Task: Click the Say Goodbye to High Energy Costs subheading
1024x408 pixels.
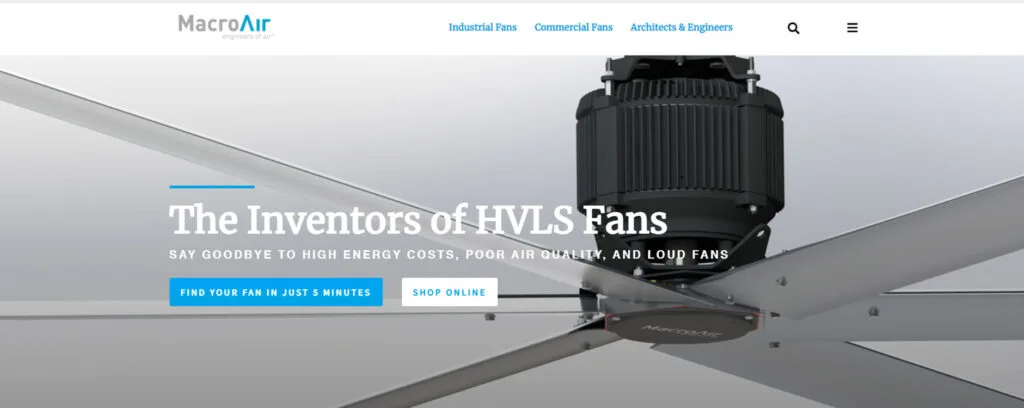Action: (449, 255)
